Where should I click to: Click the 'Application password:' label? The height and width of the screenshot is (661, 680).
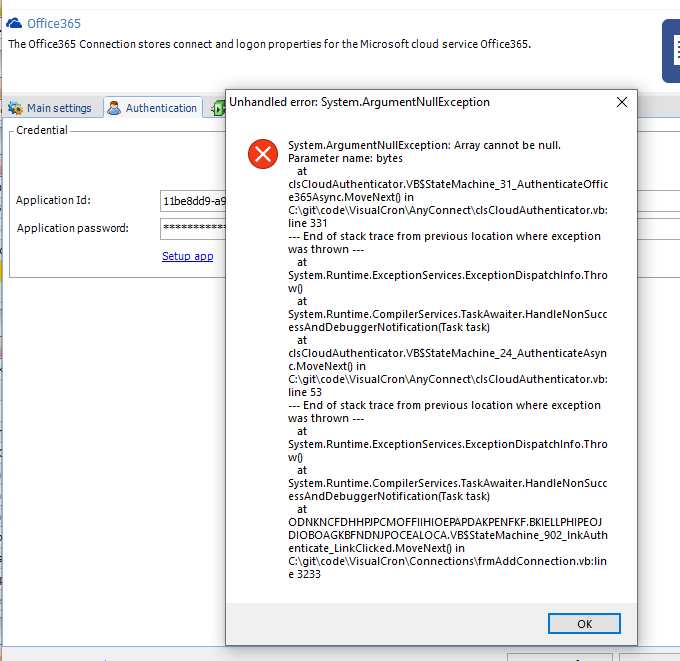72,228
